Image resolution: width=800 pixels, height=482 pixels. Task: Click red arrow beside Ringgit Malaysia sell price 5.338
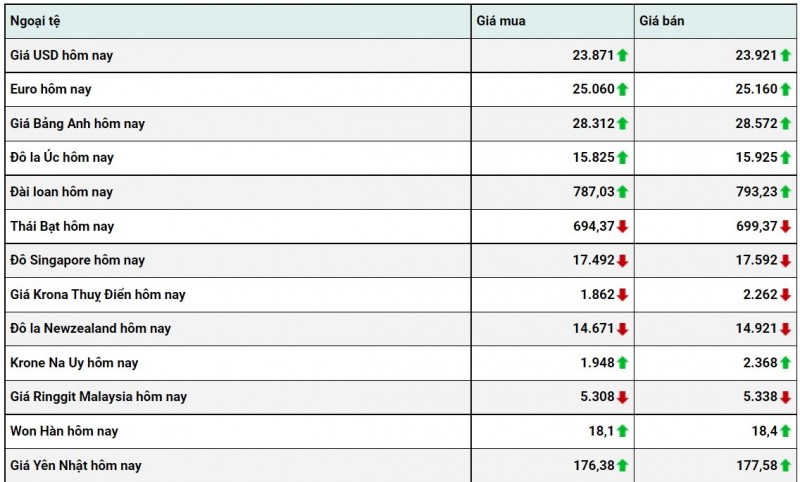[785, 397]
